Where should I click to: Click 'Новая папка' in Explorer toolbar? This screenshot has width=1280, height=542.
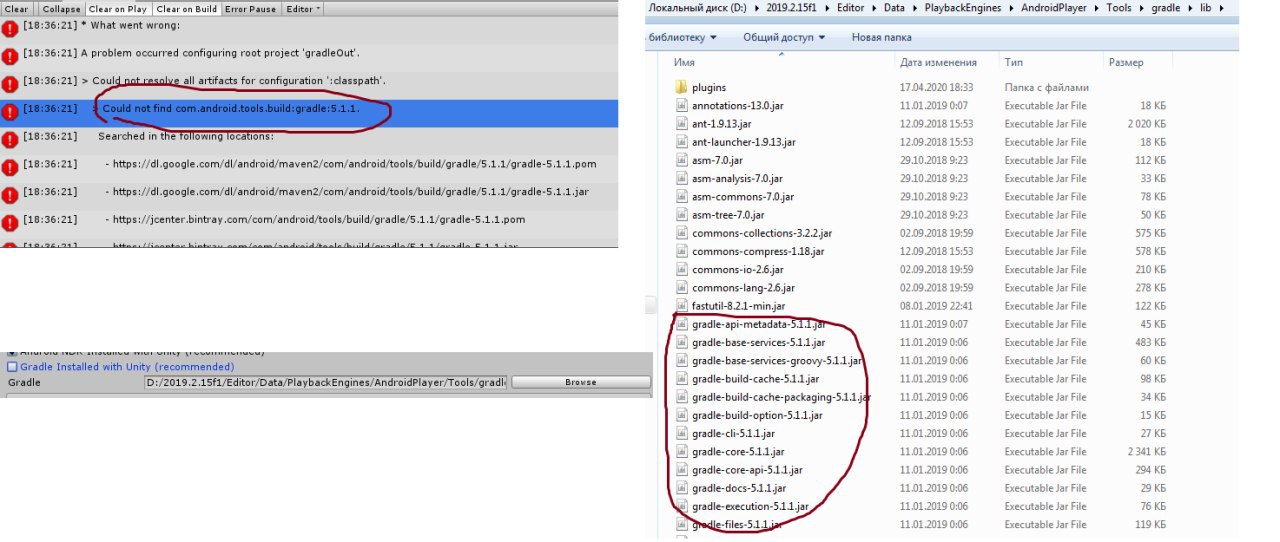click(881, 37)
